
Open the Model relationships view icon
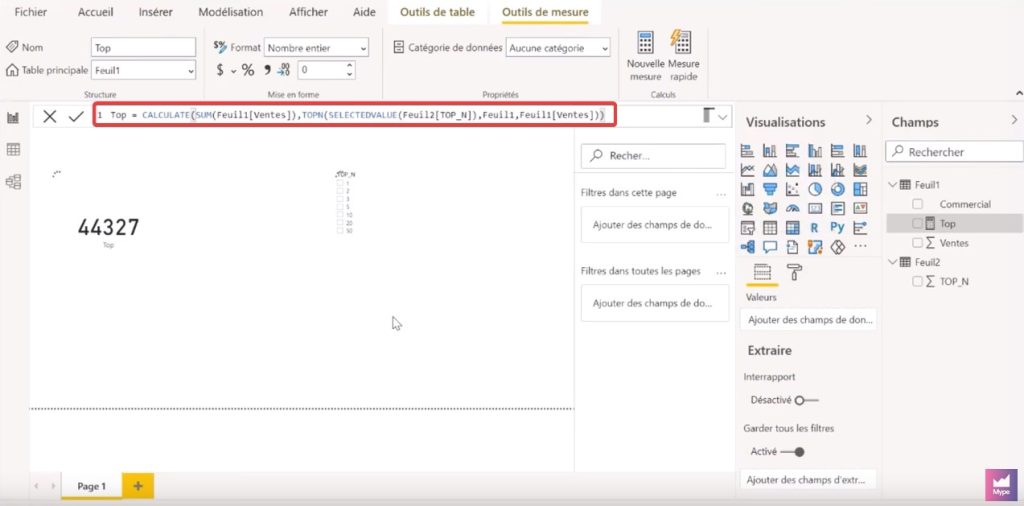click(13, 182)
